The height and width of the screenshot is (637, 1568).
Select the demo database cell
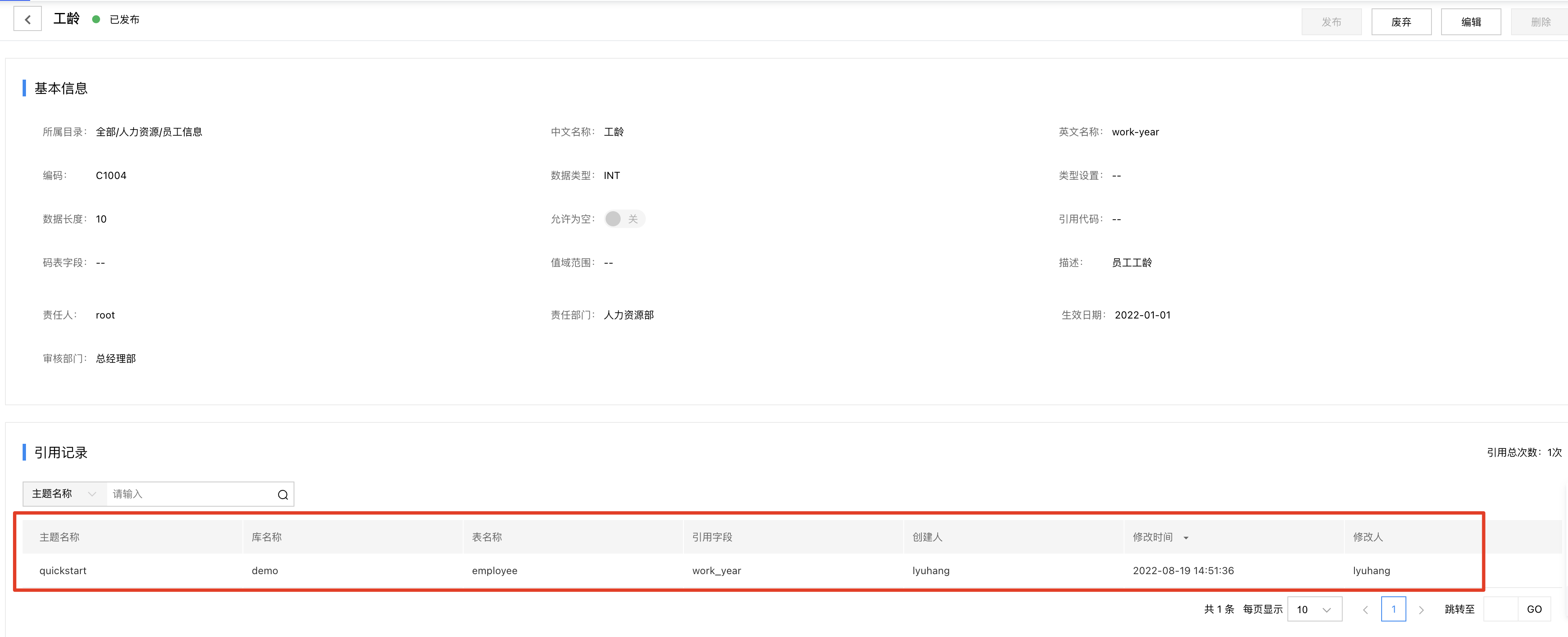pos(265,571)
